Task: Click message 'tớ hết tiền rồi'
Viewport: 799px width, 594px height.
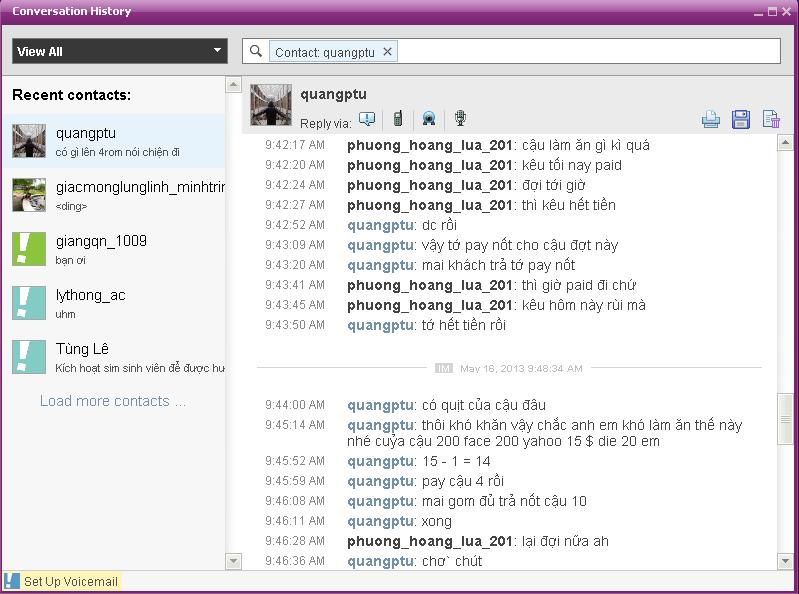Action: coord(464,325)
